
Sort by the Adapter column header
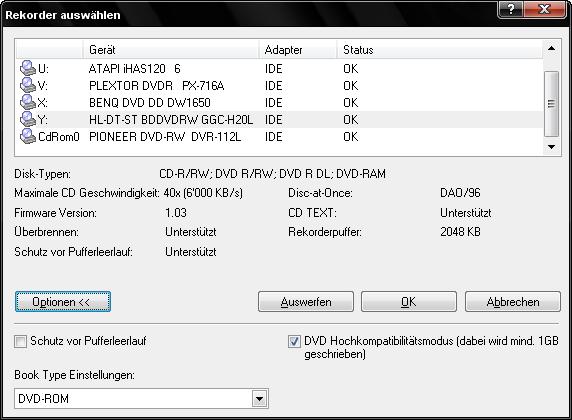click(x=298, y=50)
